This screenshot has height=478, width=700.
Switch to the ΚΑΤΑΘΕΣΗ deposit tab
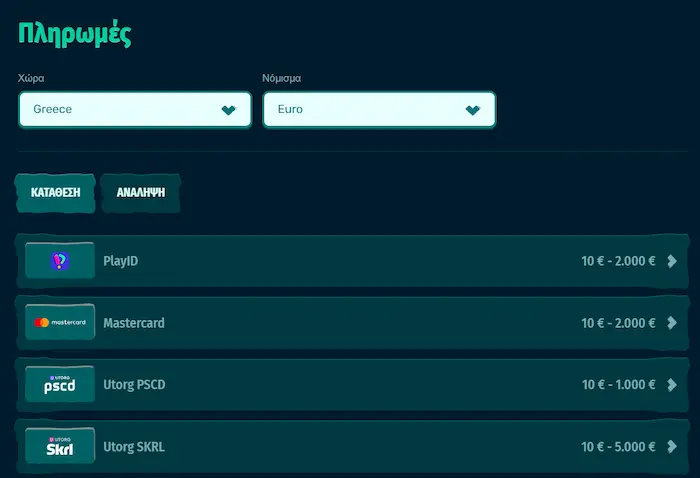[x=55, y=191]
